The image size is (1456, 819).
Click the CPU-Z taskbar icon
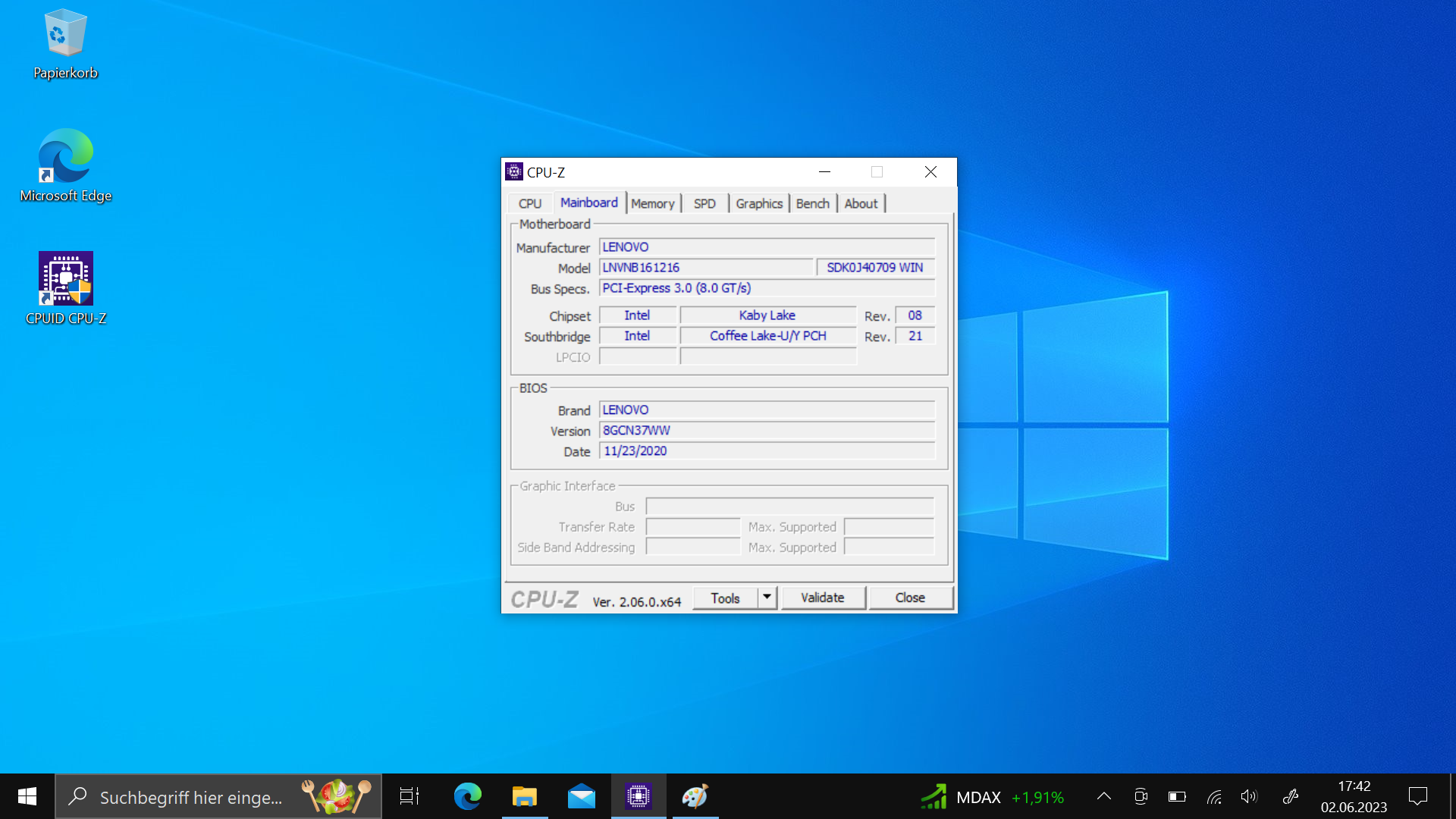pos(639,796)
